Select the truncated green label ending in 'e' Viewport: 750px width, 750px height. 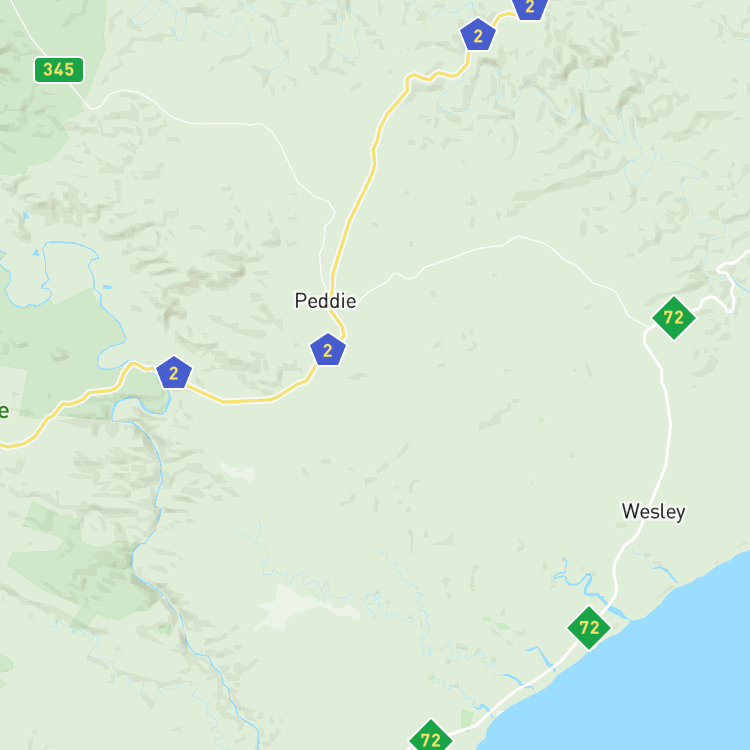4,410
